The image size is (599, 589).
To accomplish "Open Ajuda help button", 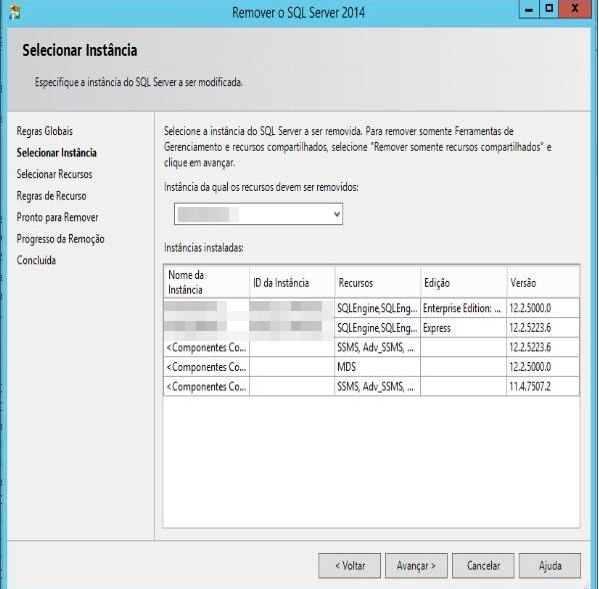I will pyautogui.click(x=550, y=566).
